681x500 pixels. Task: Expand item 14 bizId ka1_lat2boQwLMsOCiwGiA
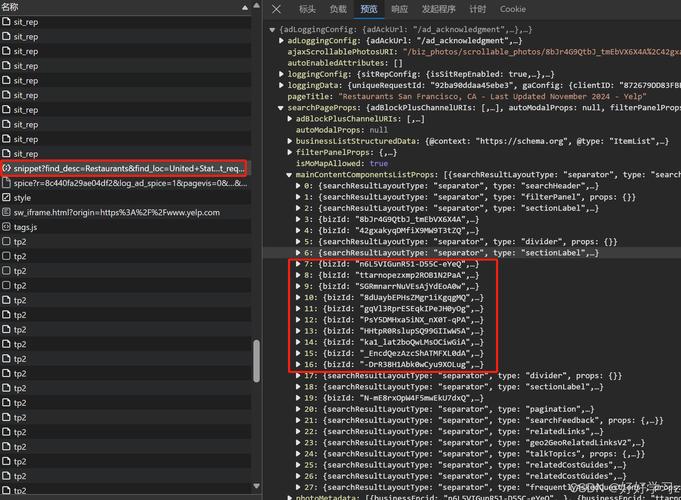click(x=298, y=342)
